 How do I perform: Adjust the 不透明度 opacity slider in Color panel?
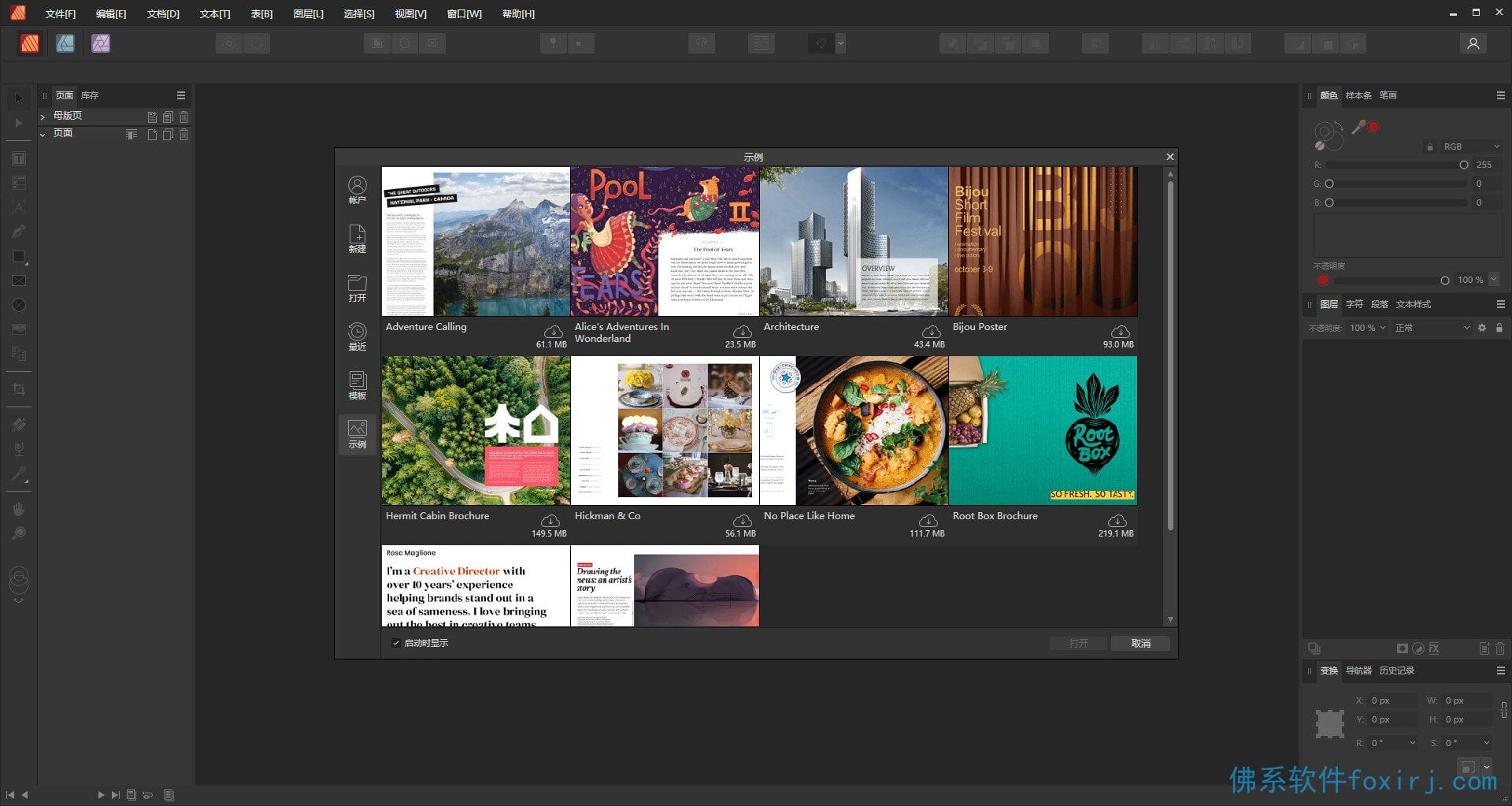pyautogui.click(x=1392, y=280)
